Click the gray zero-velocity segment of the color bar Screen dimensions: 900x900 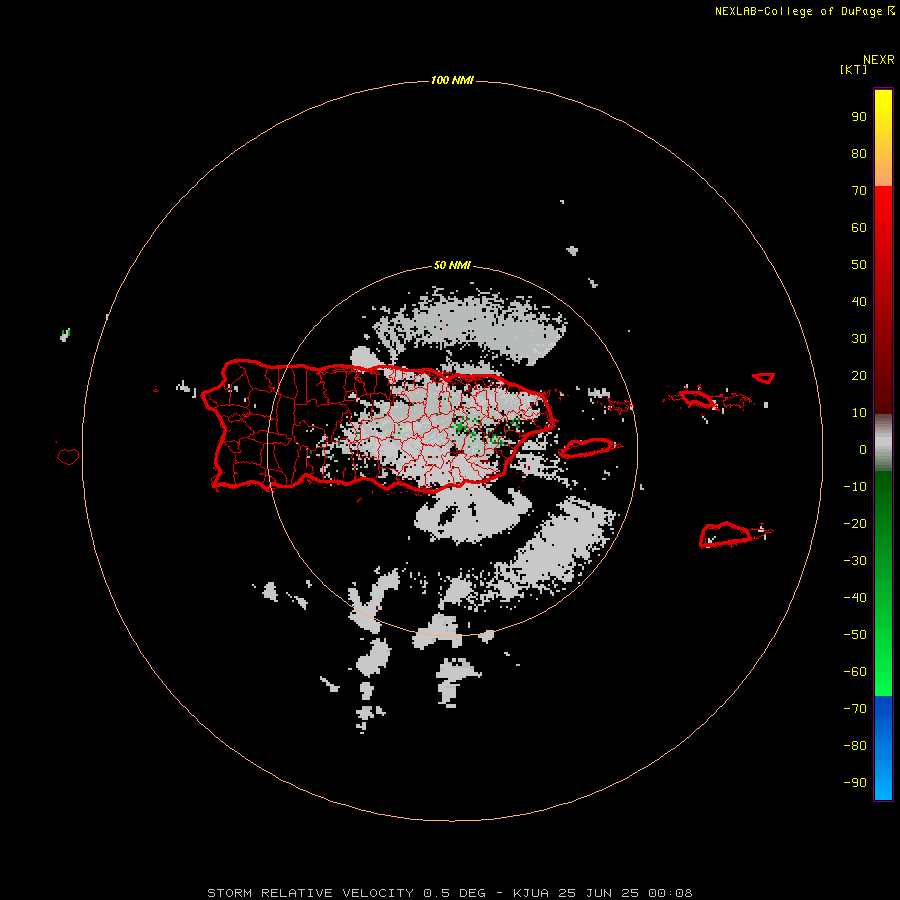tap(883, 443)
